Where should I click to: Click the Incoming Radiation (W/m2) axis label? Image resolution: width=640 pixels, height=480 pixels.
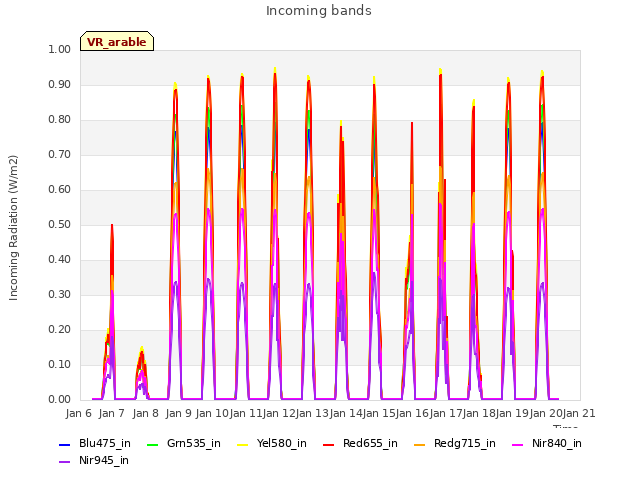pos(13,228)
